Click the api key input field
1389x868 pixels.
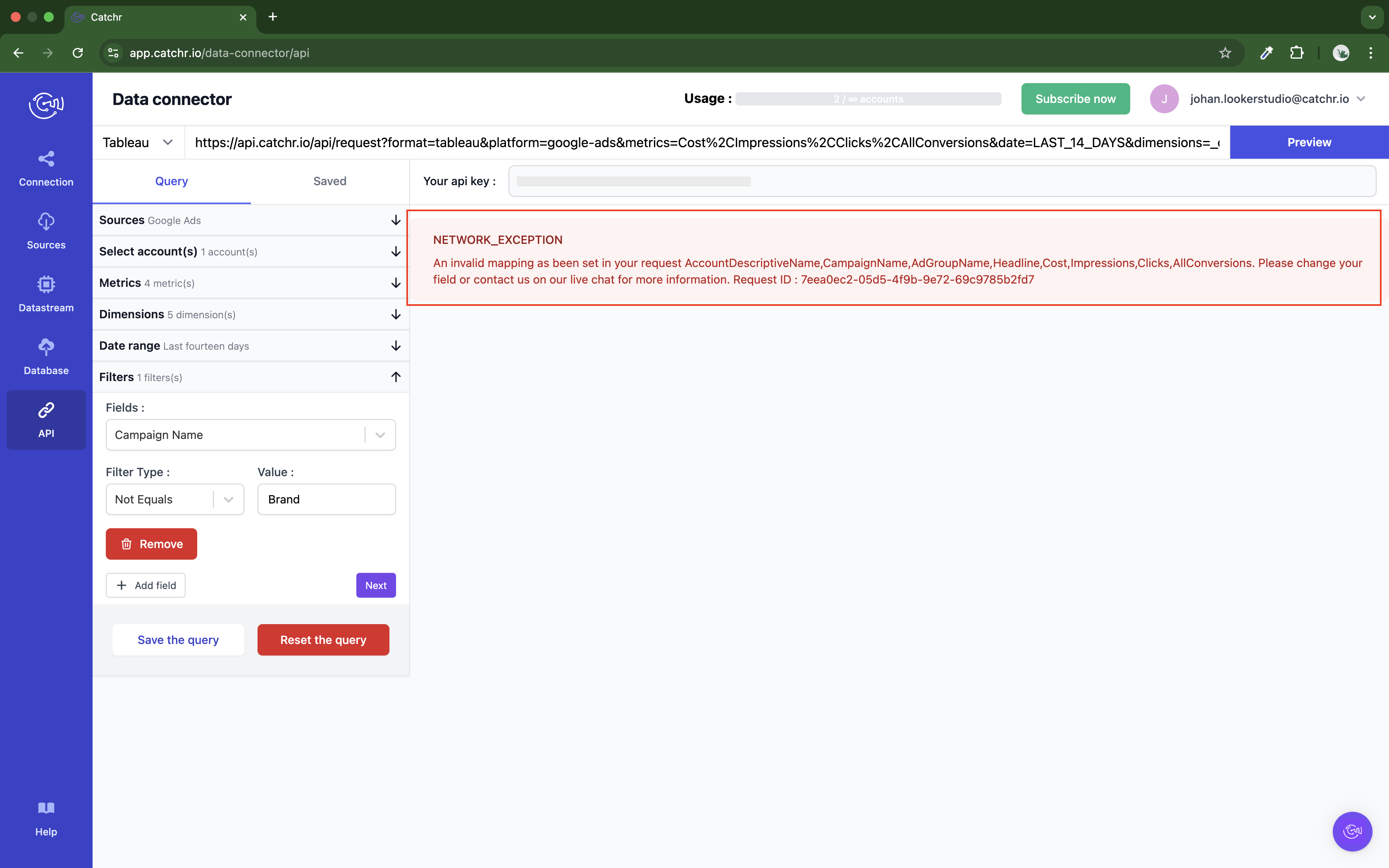942,181
